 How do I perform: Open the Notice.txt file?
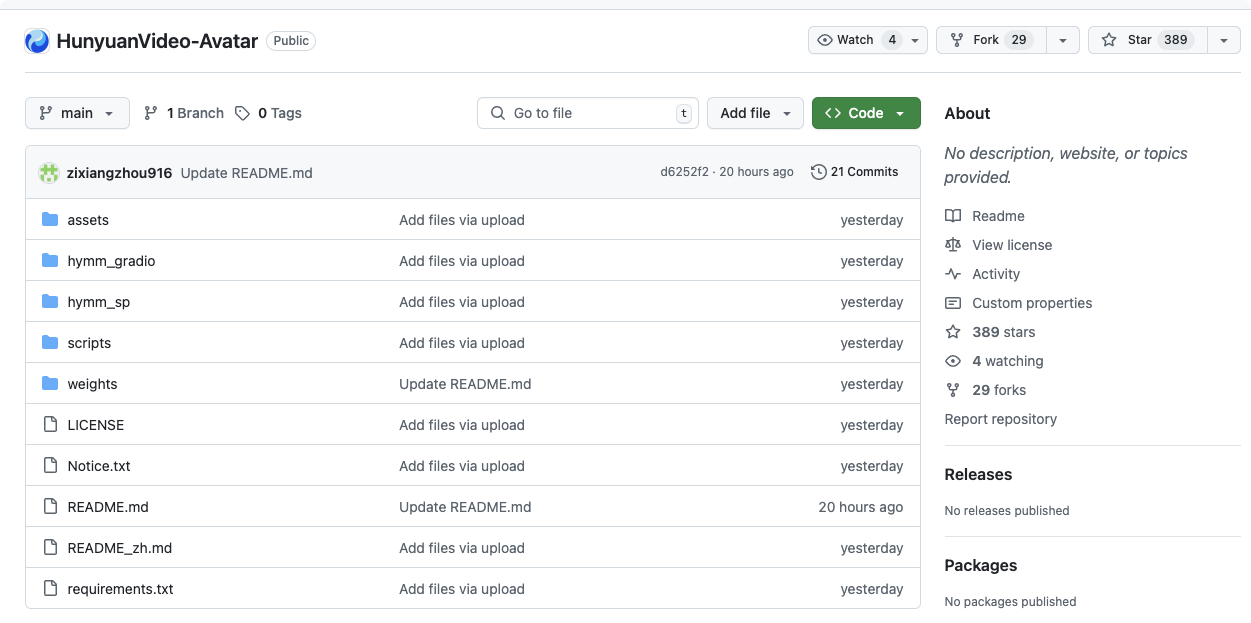(x=99, y=466)
